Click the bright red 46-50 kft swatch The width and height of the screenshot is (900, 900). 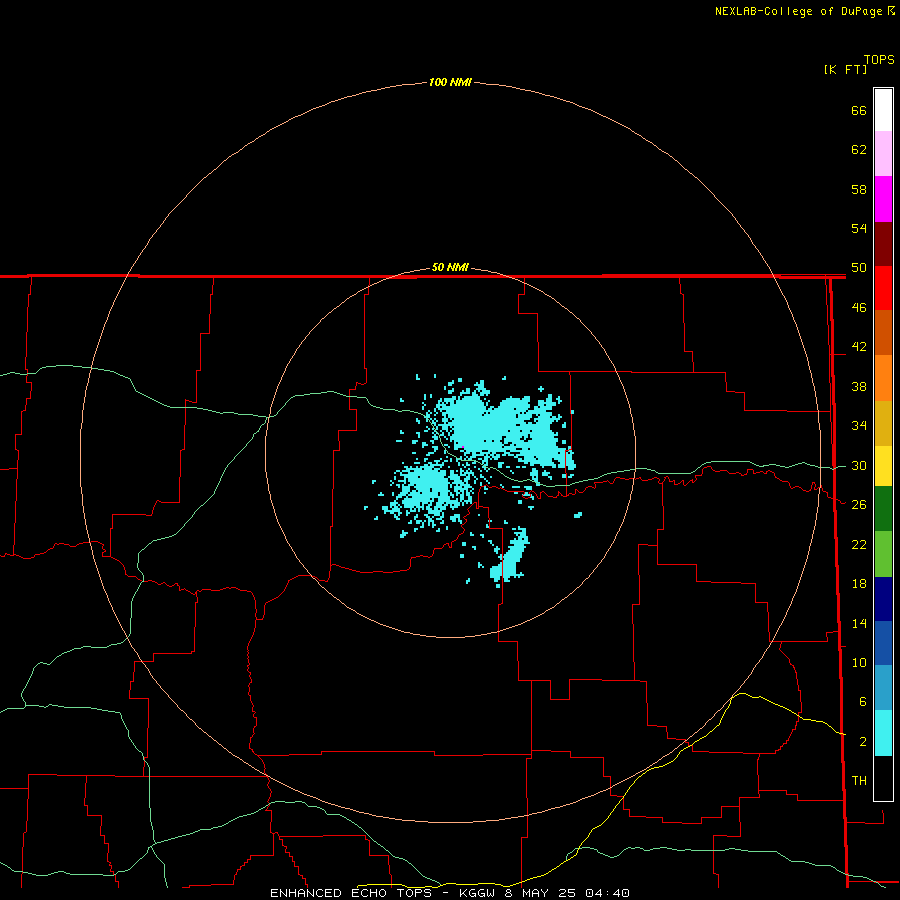(x=883, y=288)
